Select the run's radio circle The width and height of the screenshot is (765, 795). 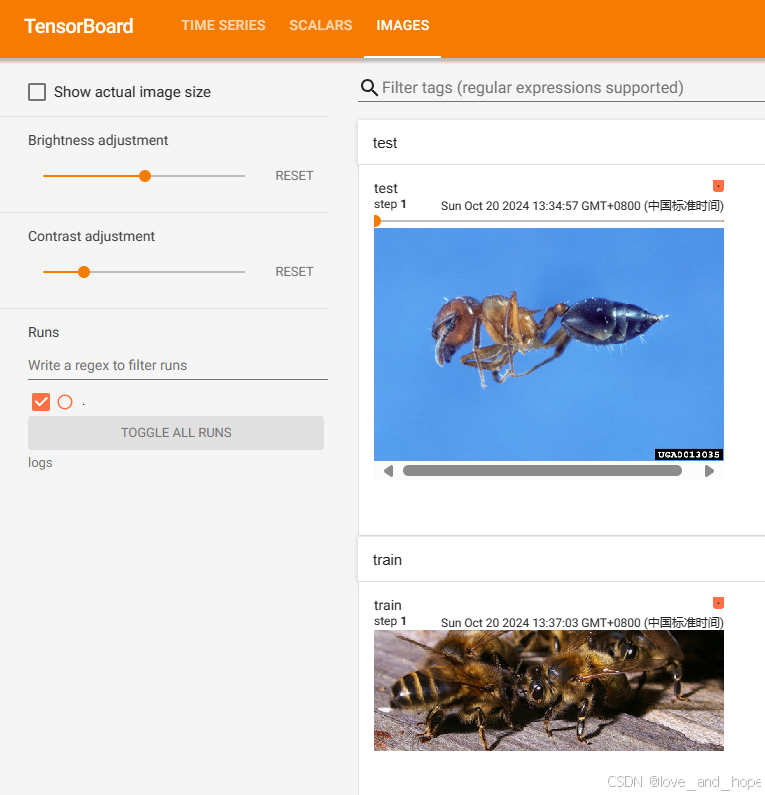(x=65, y=402)
